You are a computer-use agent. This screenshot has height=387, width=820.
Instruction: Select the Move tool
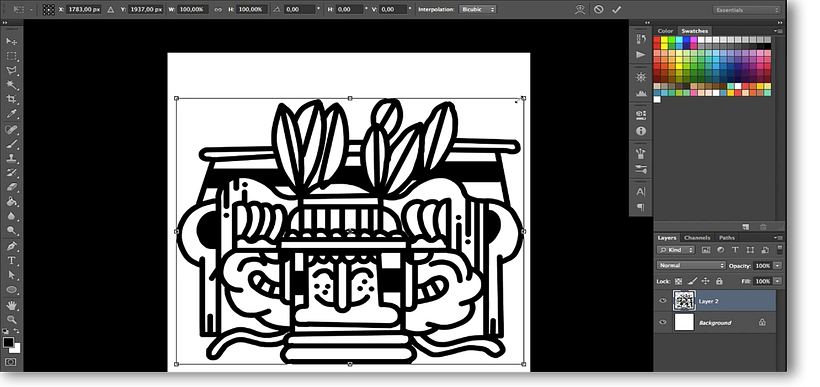pyautogui.click(x=12, y=41)
